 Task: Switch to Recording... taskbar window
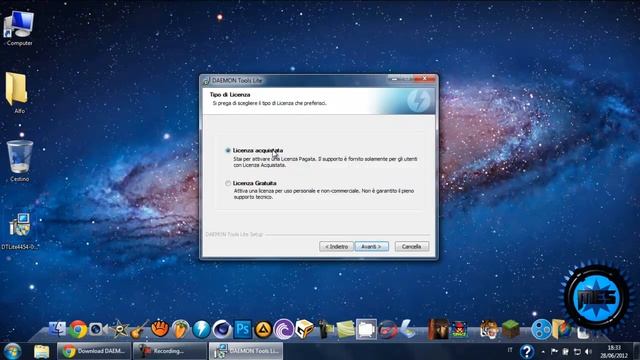tap(170, 351)
